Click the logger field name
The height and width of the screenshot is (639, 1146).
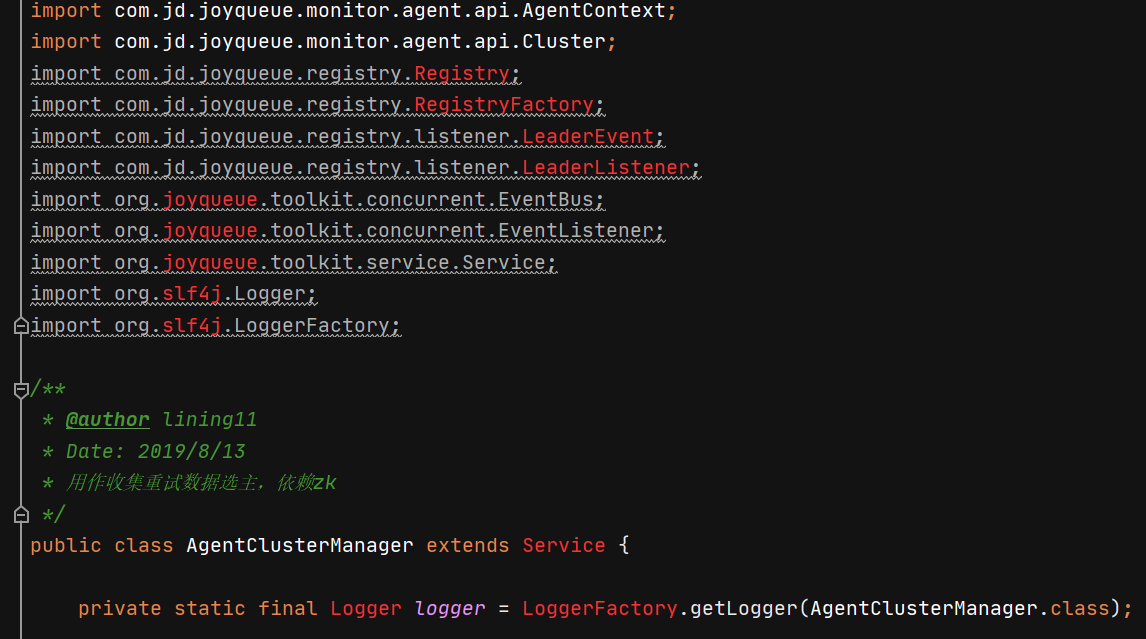tap(449, 608)
